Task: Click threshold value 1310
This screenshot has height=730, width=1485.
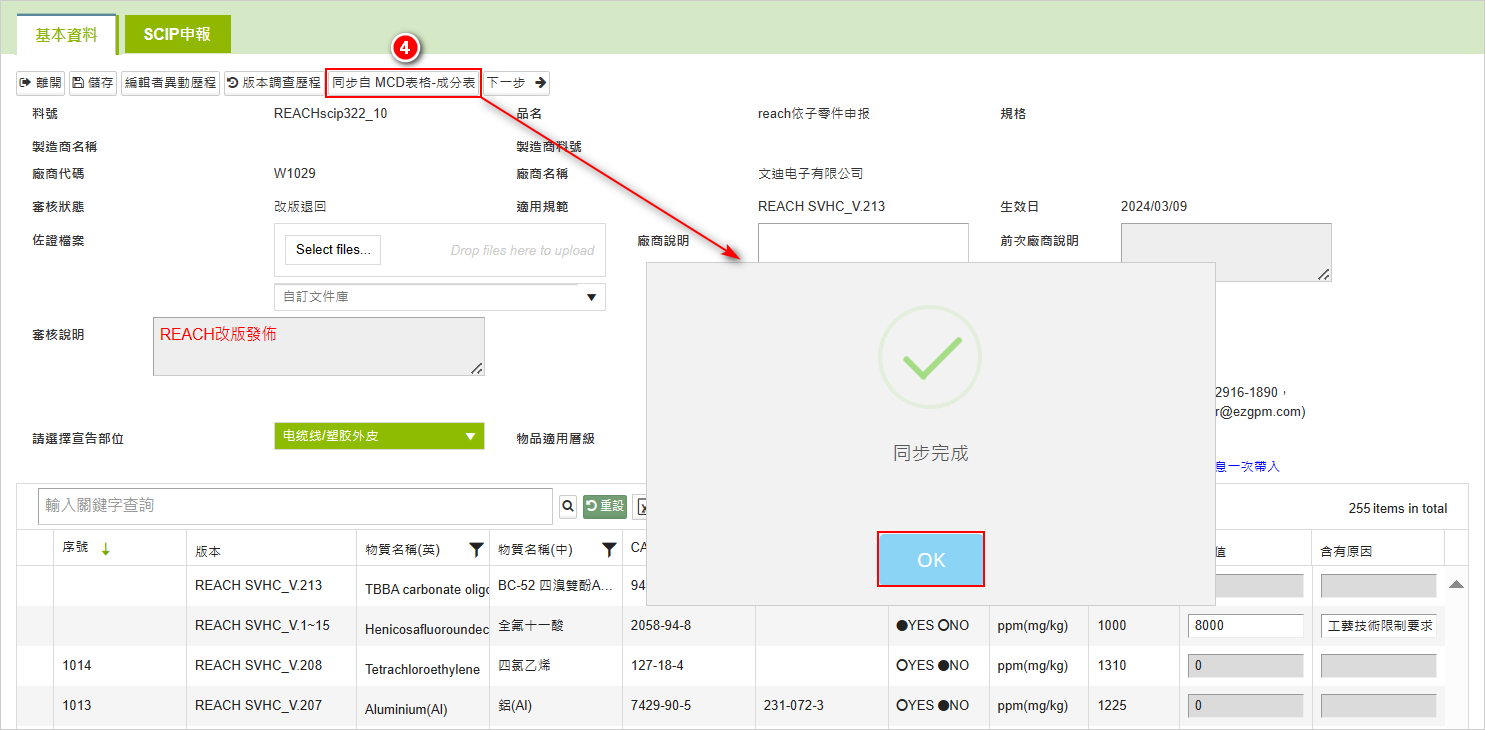Action: click(1112, 666)
